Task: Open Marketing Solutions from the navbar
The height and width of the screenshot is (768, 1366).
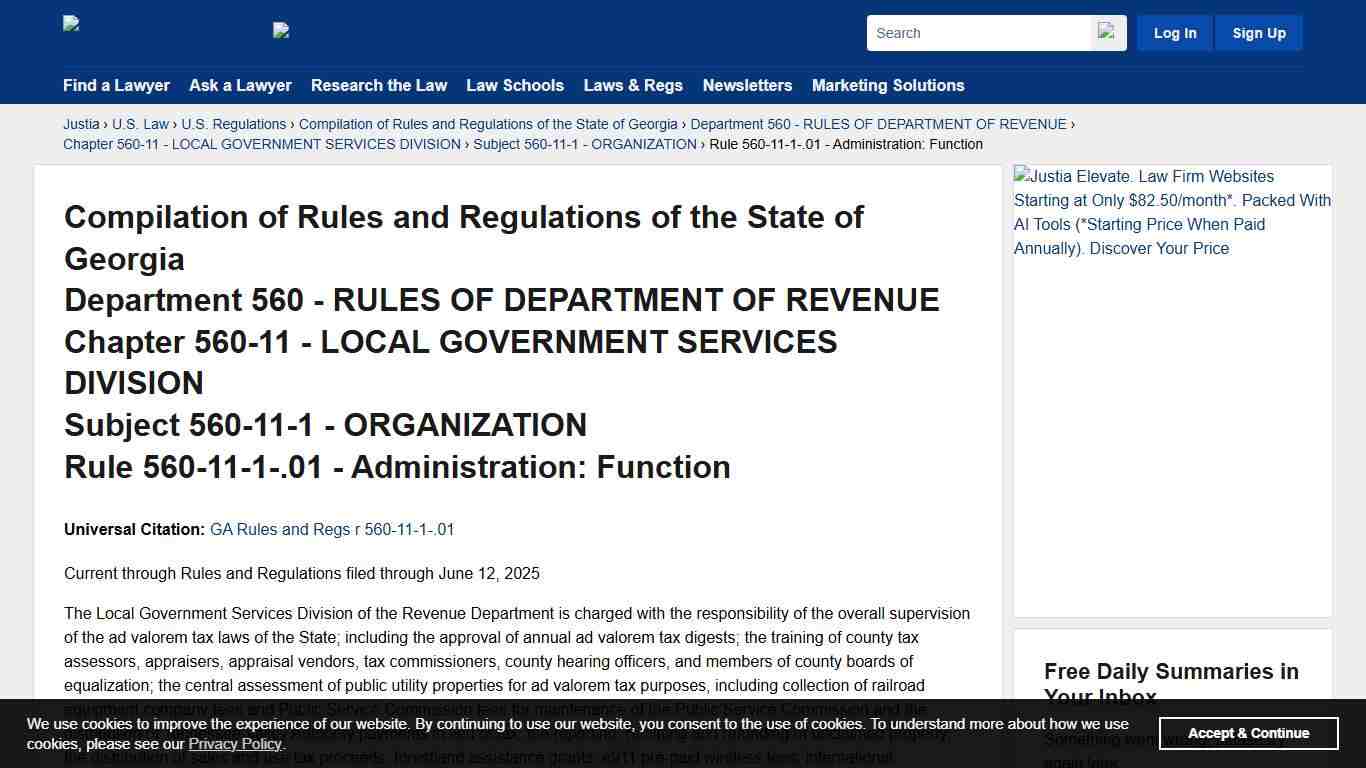Action: (888, 85)
